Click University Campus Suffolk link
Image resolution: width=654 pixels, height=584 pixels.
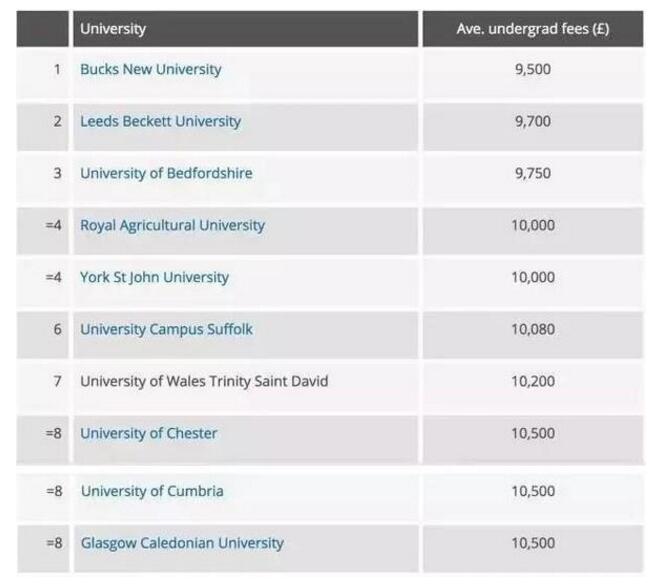pos(166,330)
